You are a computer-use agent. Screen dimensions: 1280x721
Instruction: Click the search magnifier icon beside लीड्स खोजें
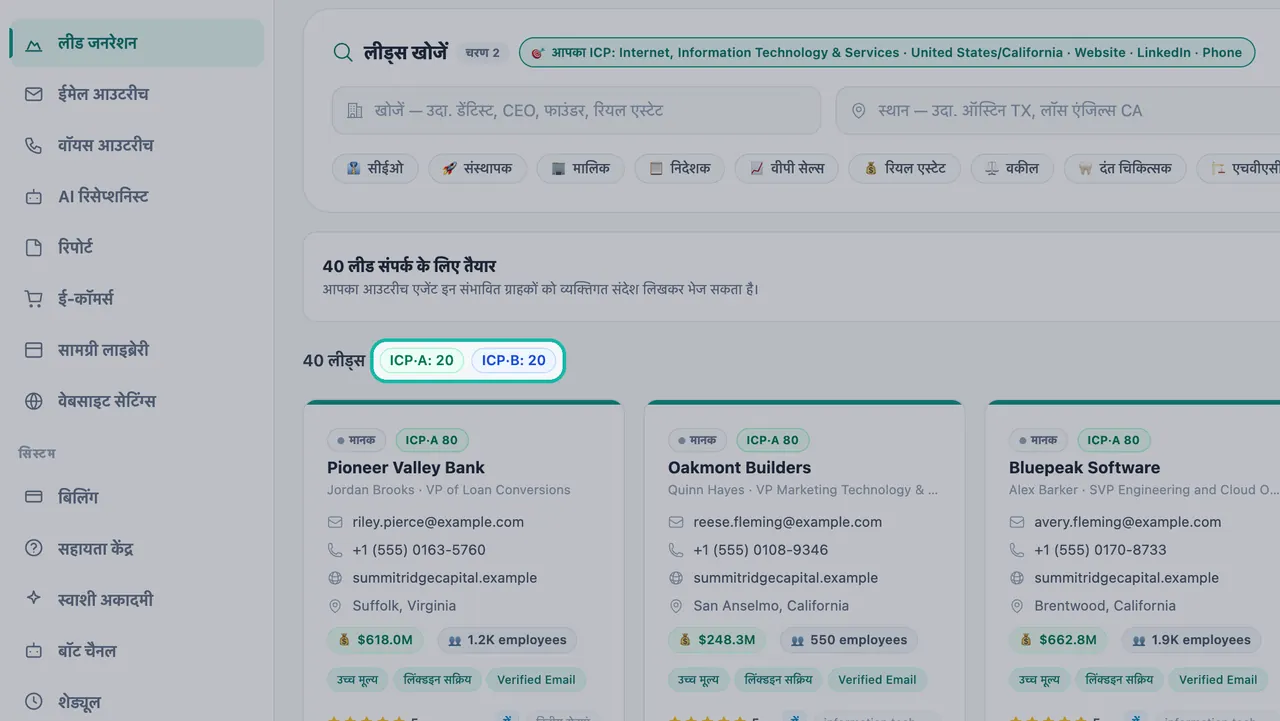tap(343, 53)
